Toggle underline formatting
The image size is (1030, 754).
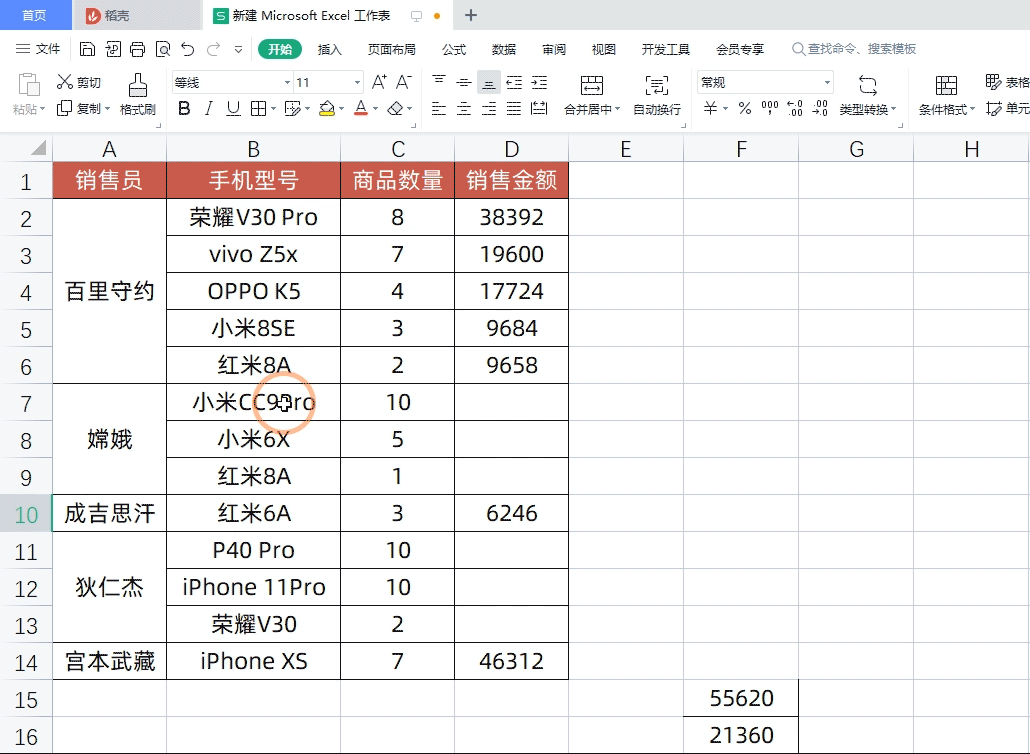point(231,107)
